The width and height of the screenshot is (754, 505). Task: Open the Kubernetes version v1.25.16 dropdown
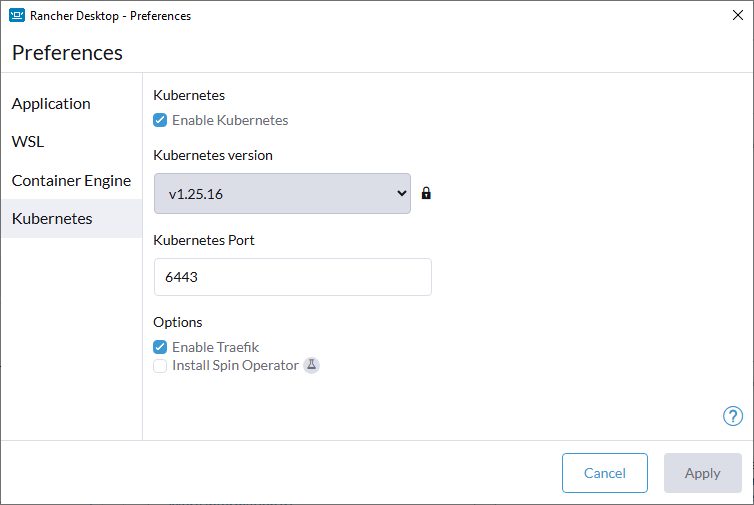point(282,193)
